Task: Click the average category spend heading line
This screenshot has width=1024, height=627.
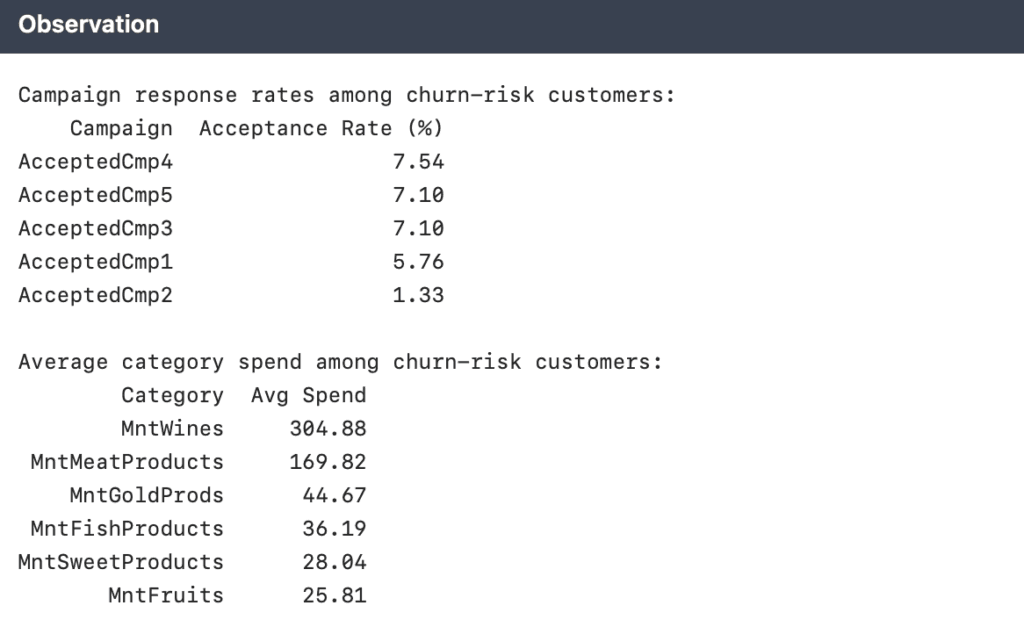Action: click(x=340, y=362)
